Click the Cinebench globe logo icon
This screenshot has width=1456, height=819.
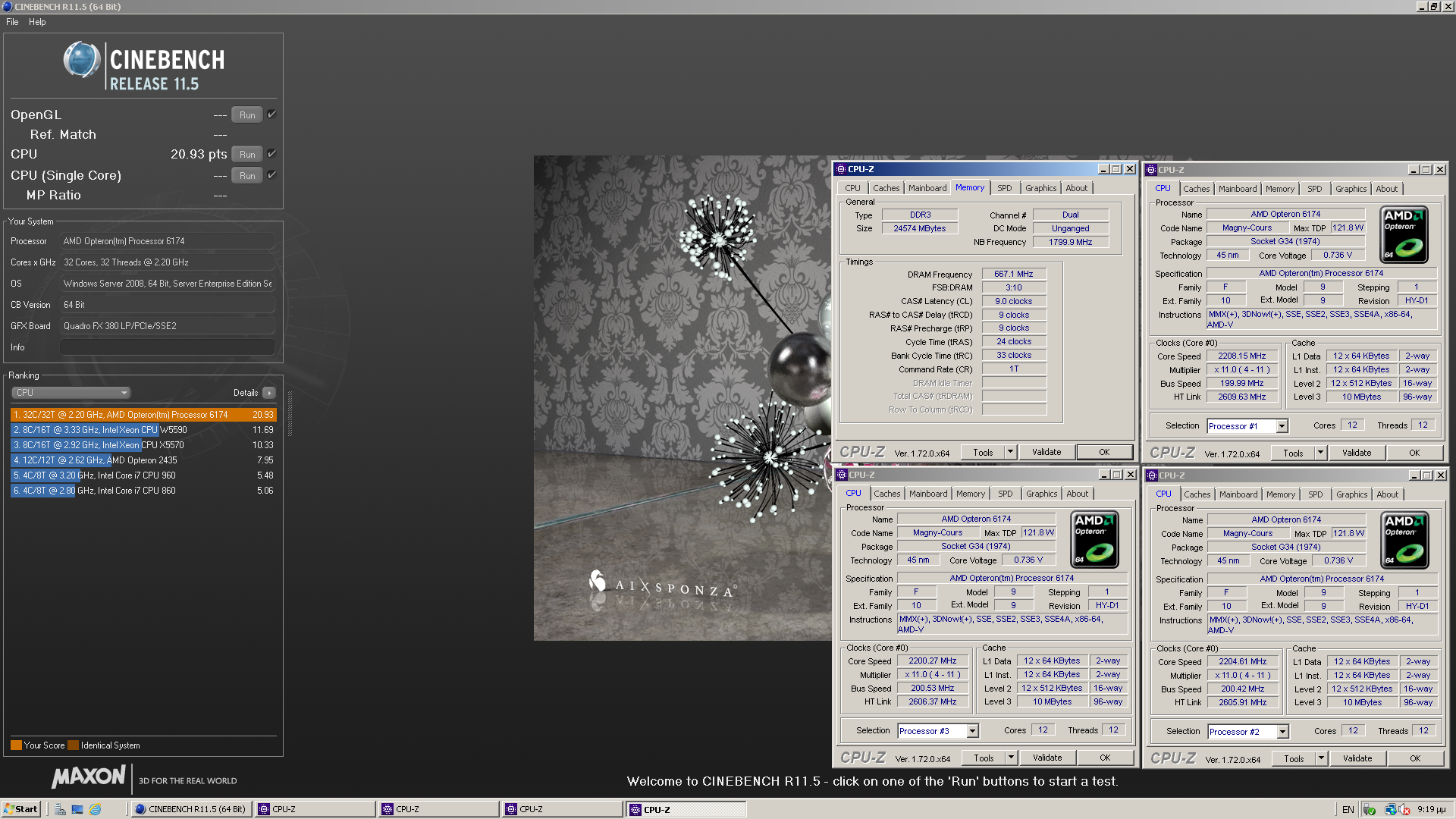82,60
